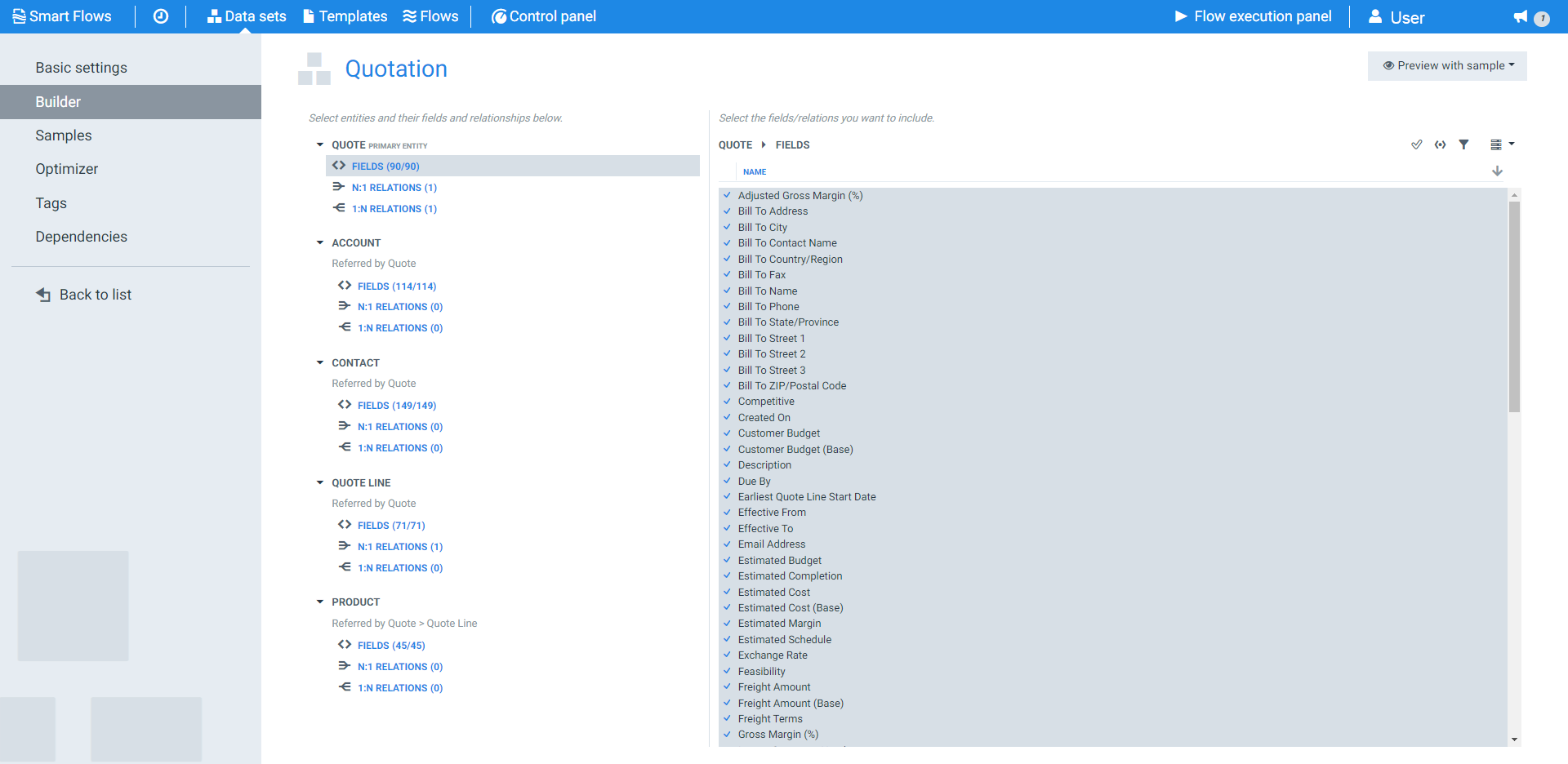Go Back to list

[96, 294]
